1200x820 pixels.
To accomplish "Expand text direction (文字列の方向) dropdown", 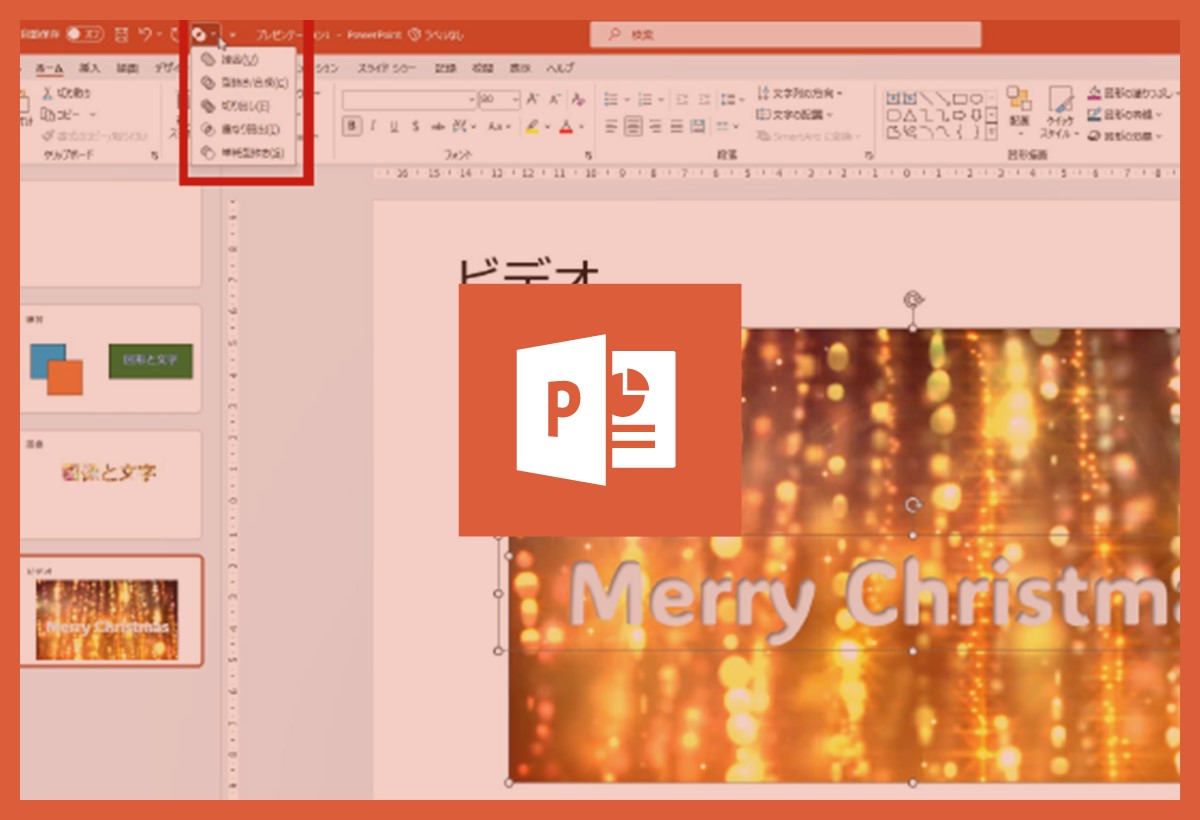I will coord(800,93).
